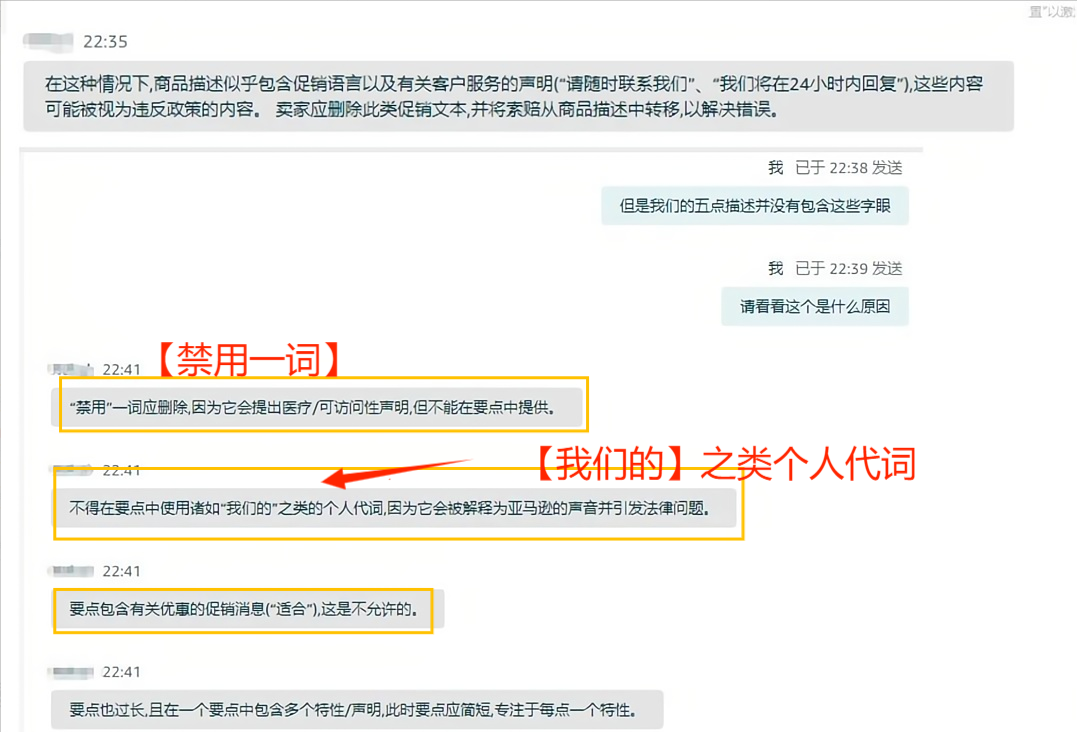Click the red 【禁用一词】 annotation label
1077x732 pixels.
coord(249,360)
